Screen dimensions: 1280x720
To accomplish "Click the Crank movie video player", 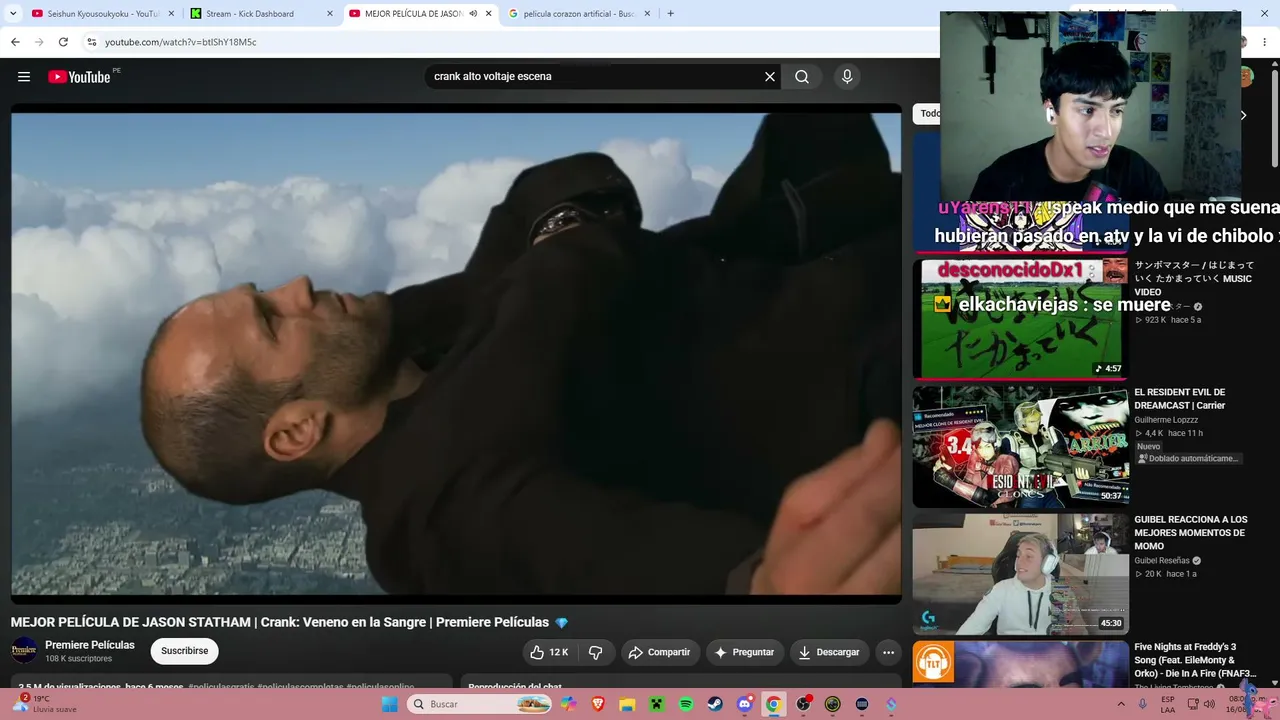I will pos(456,353).
